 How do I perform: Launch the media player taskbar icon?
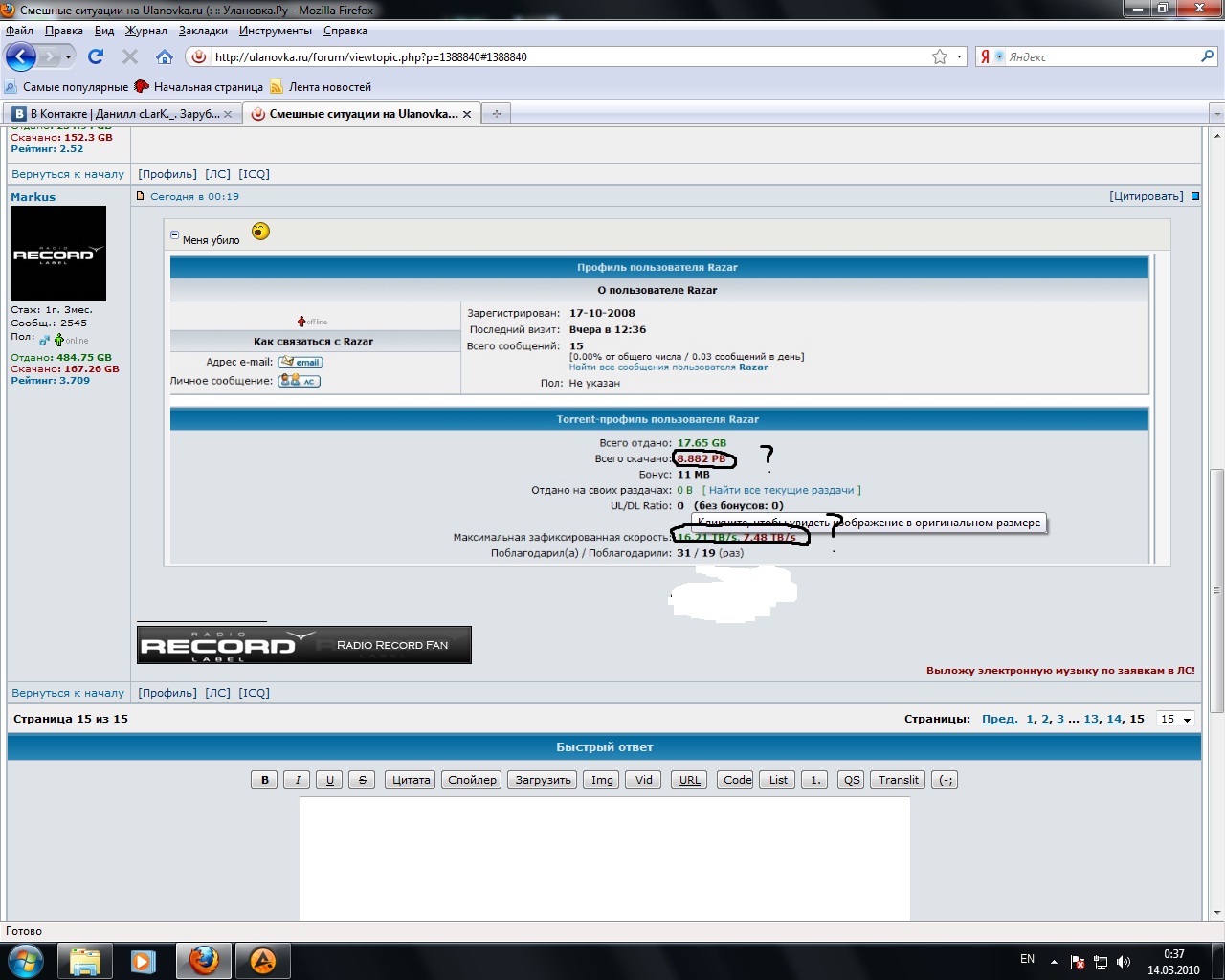[x=144, y=961]
